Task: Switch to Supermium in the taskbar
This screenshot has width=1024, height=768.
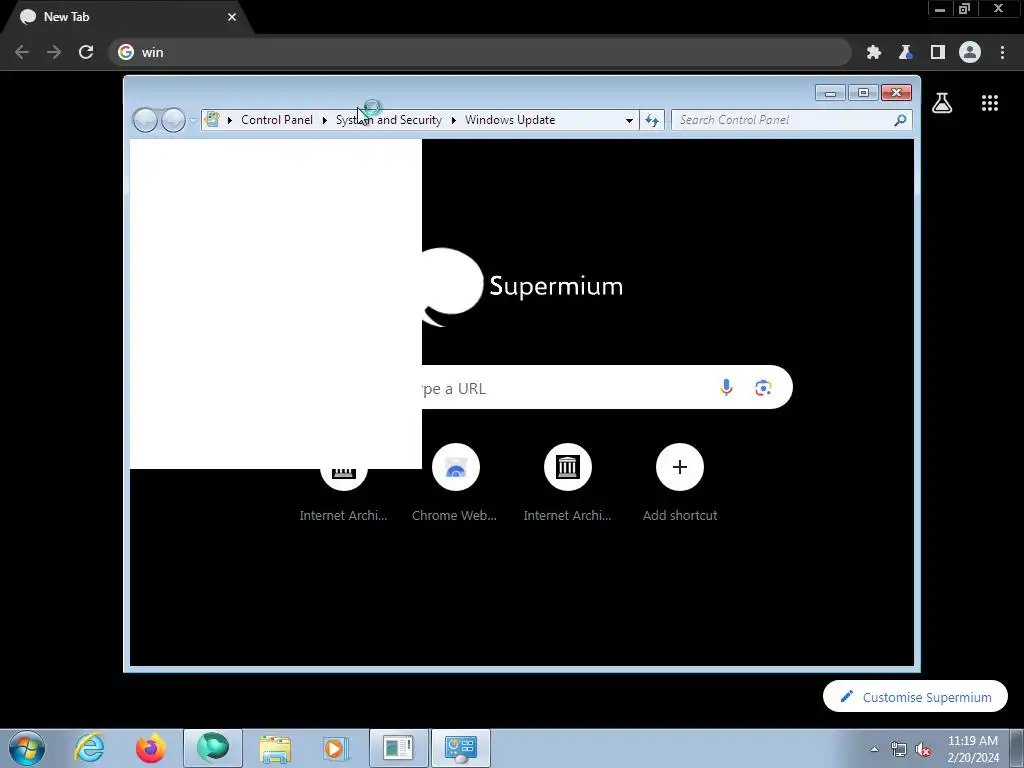Action: pyautogui.click(x=213, y=748)
